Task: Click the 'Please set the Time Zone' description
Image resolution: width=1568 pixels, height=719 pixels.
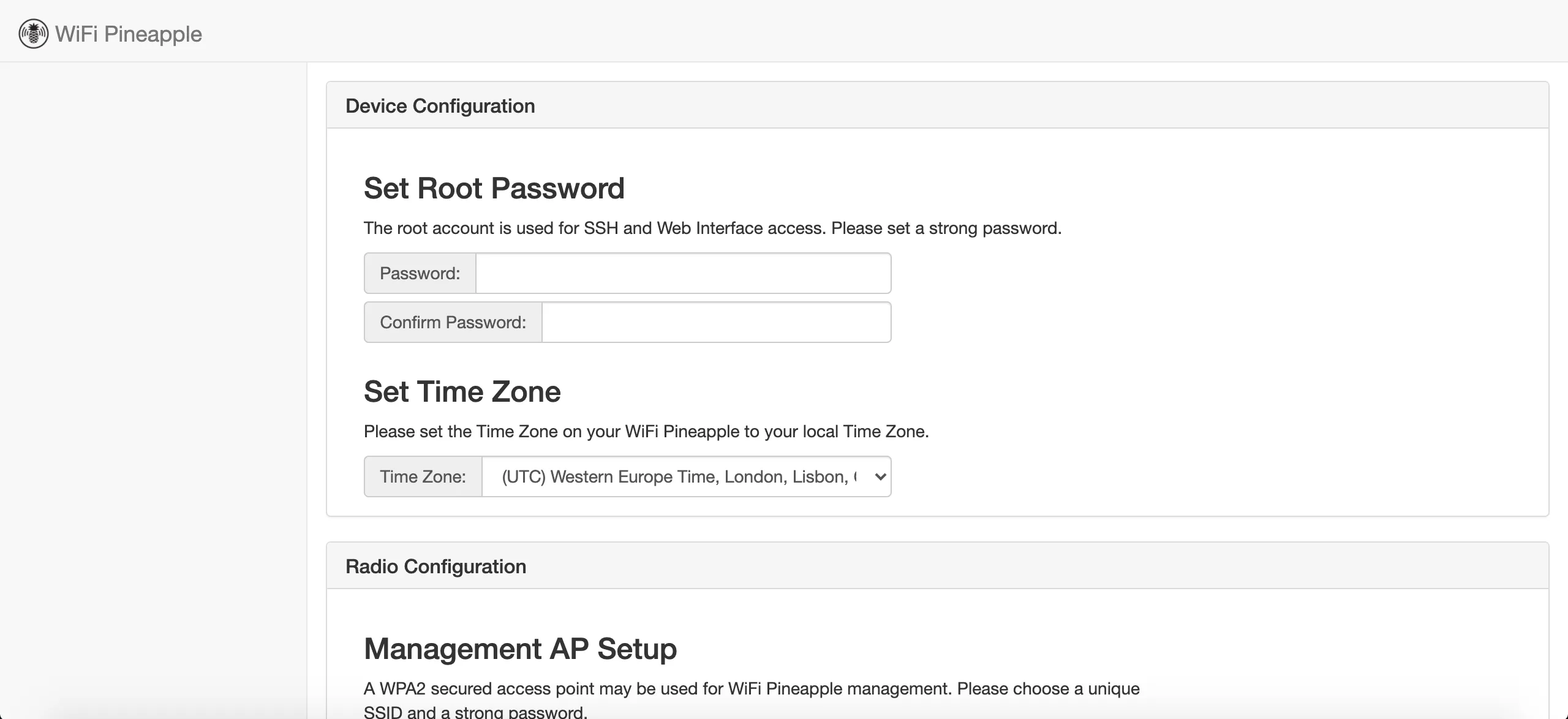Action: pos(646,431)
